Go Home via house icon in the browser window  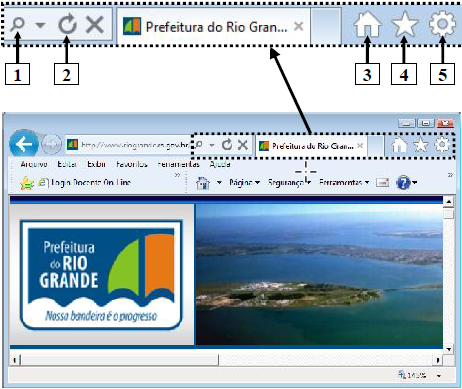(x=399, y=145)
